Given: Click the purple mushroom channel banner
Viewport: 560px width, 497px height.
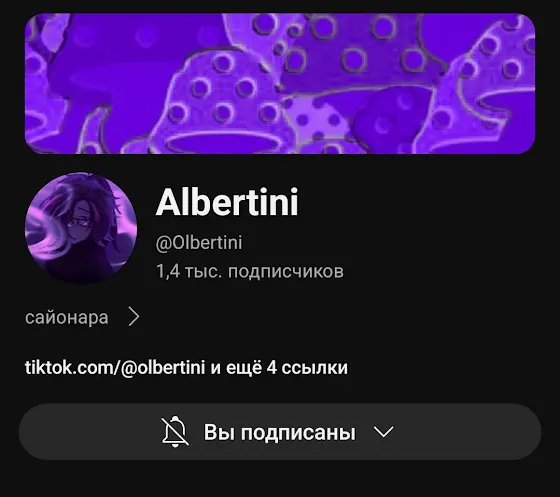Looking at the screenshot, I should pos(280,84).
